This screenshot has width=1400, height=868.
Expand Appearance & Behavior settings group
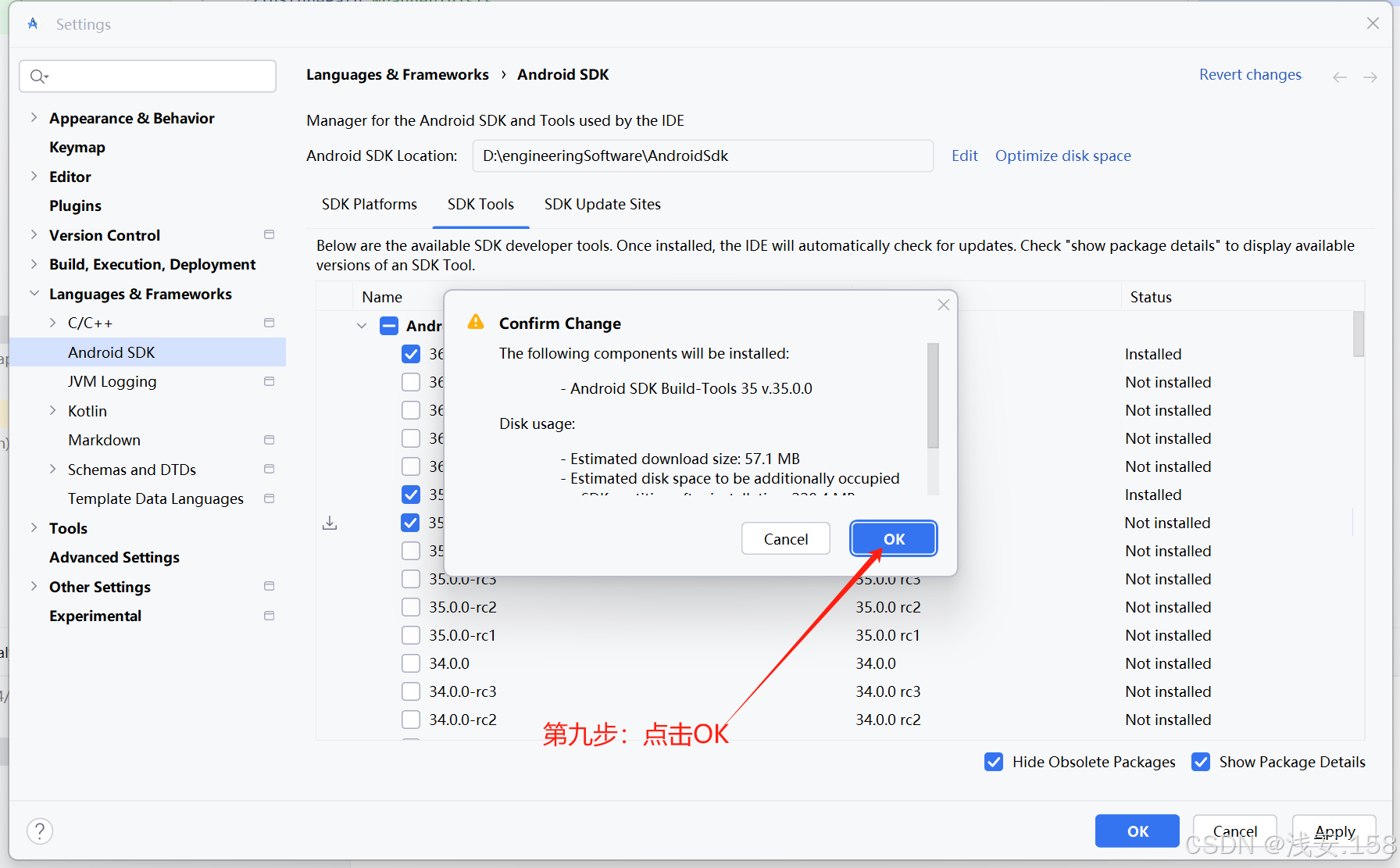tap(34, 117)
